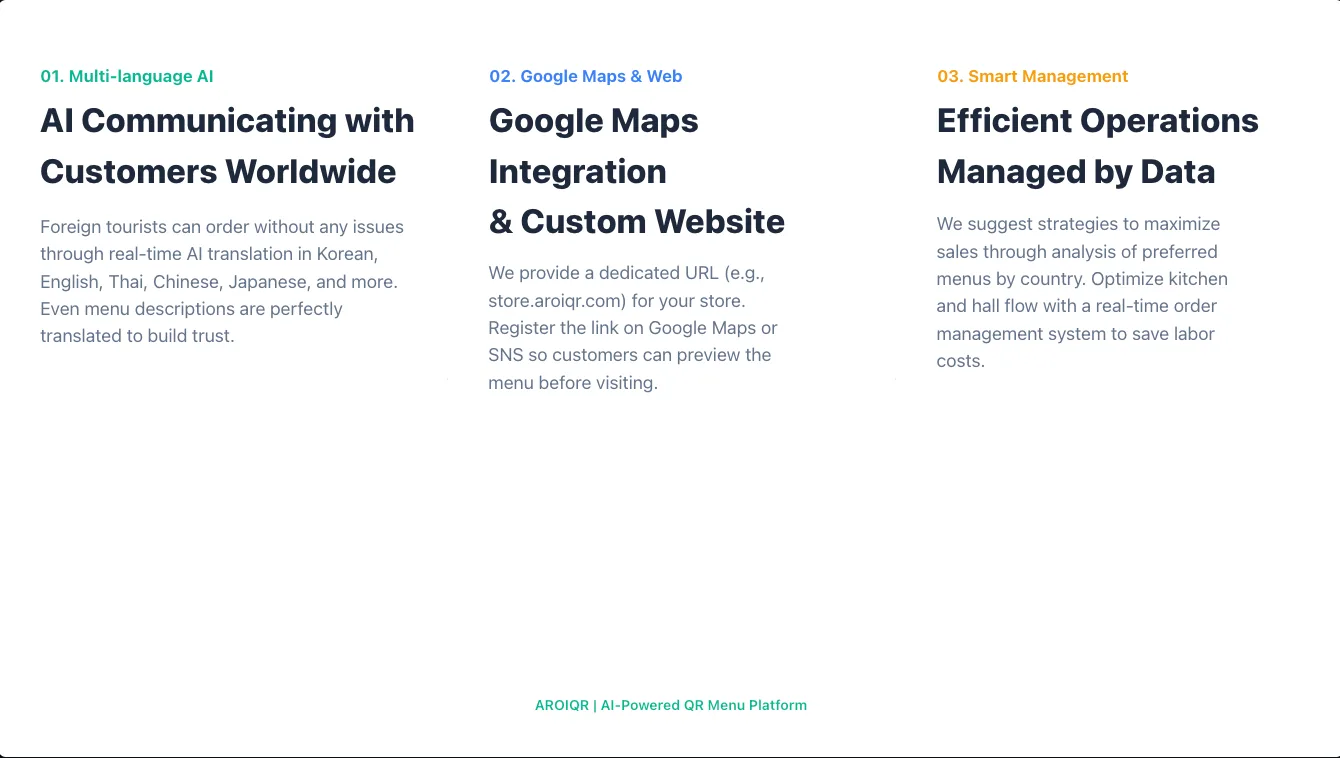Click the "management system to save labor" line
This screenshot has width=1340, height=758.
click(x=1075, y=334)
